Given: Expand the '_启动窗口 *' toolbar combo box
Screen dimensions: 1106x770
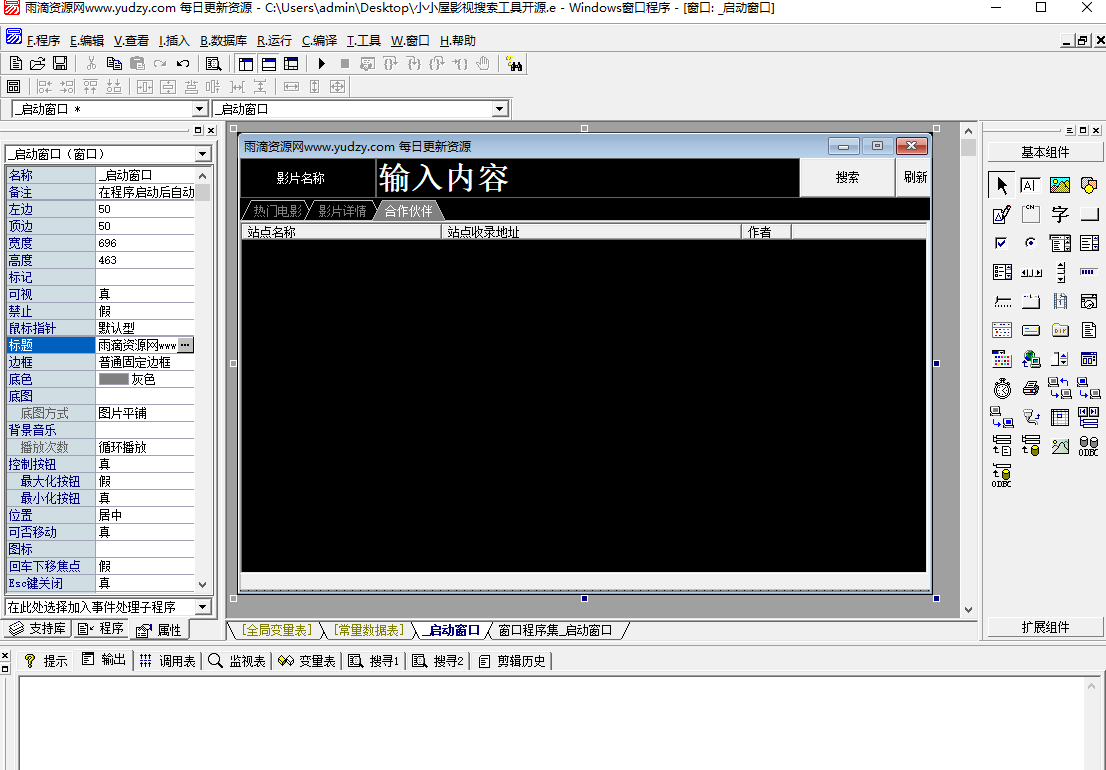Looking at the screenshot, I should [199, 109].
